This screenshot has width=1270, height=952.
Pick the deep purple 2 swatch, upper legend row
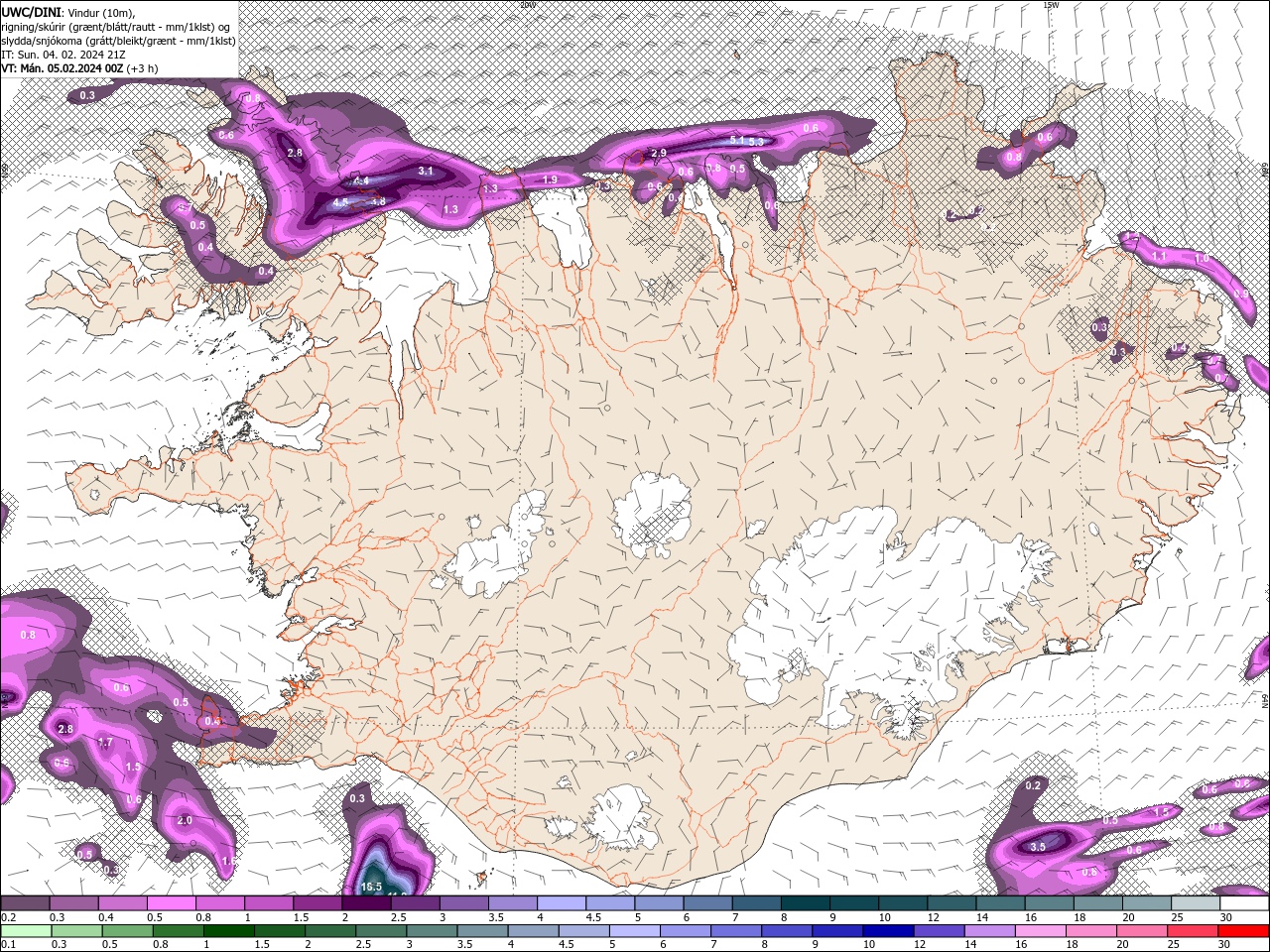pos(366,903)
